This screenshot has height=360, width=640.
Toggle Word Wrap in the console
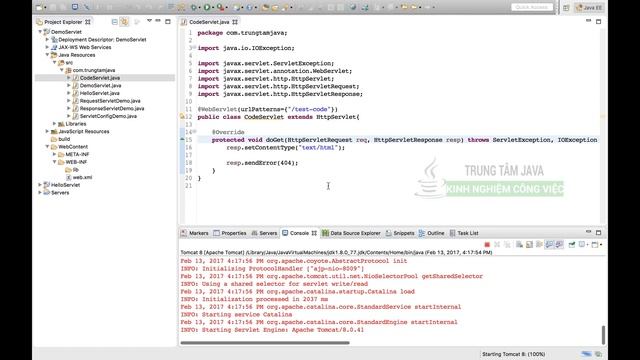539,244
